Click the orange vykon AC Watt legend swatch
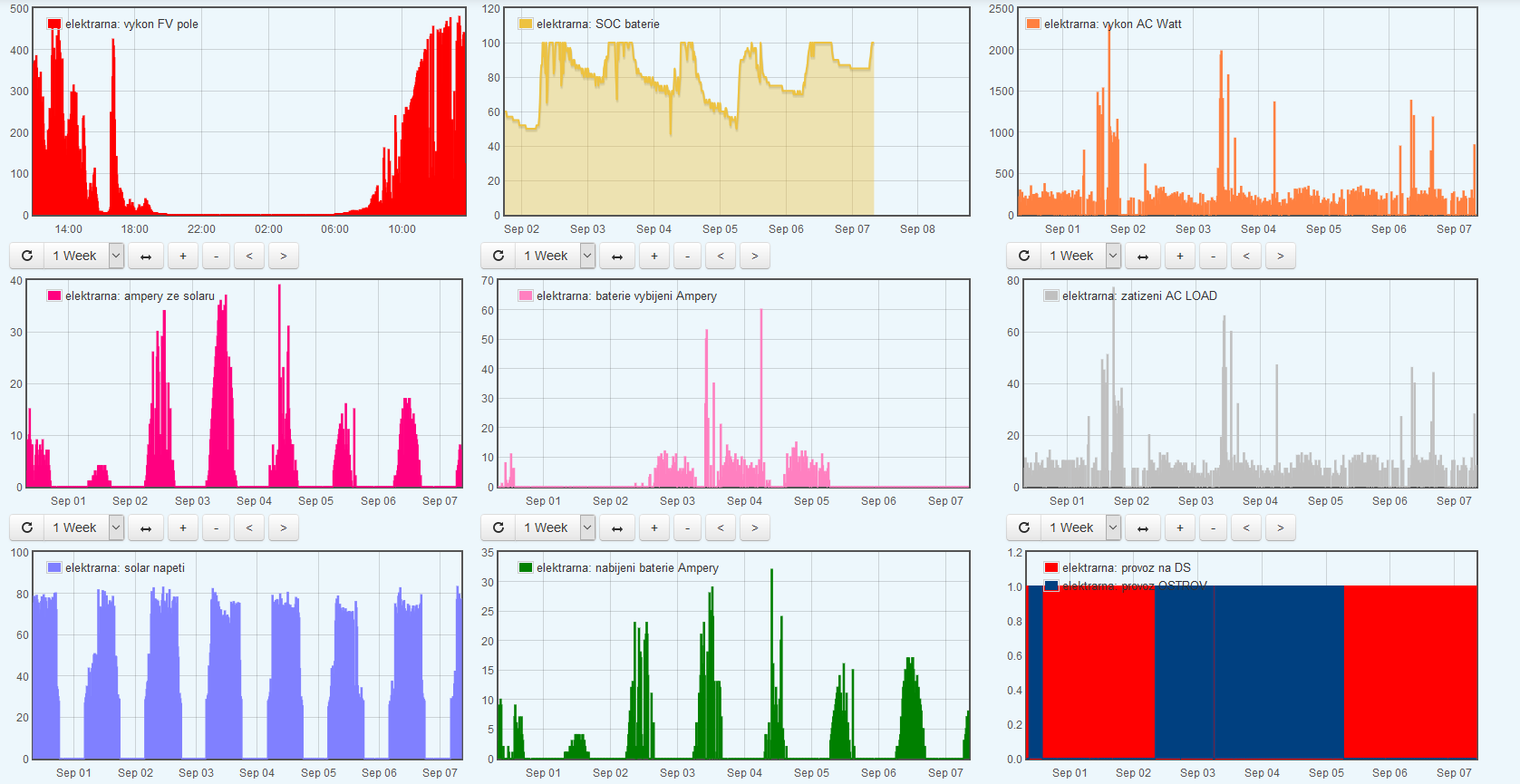The width and height of the screenshot is (1520, 784). tap(1033, 24)
